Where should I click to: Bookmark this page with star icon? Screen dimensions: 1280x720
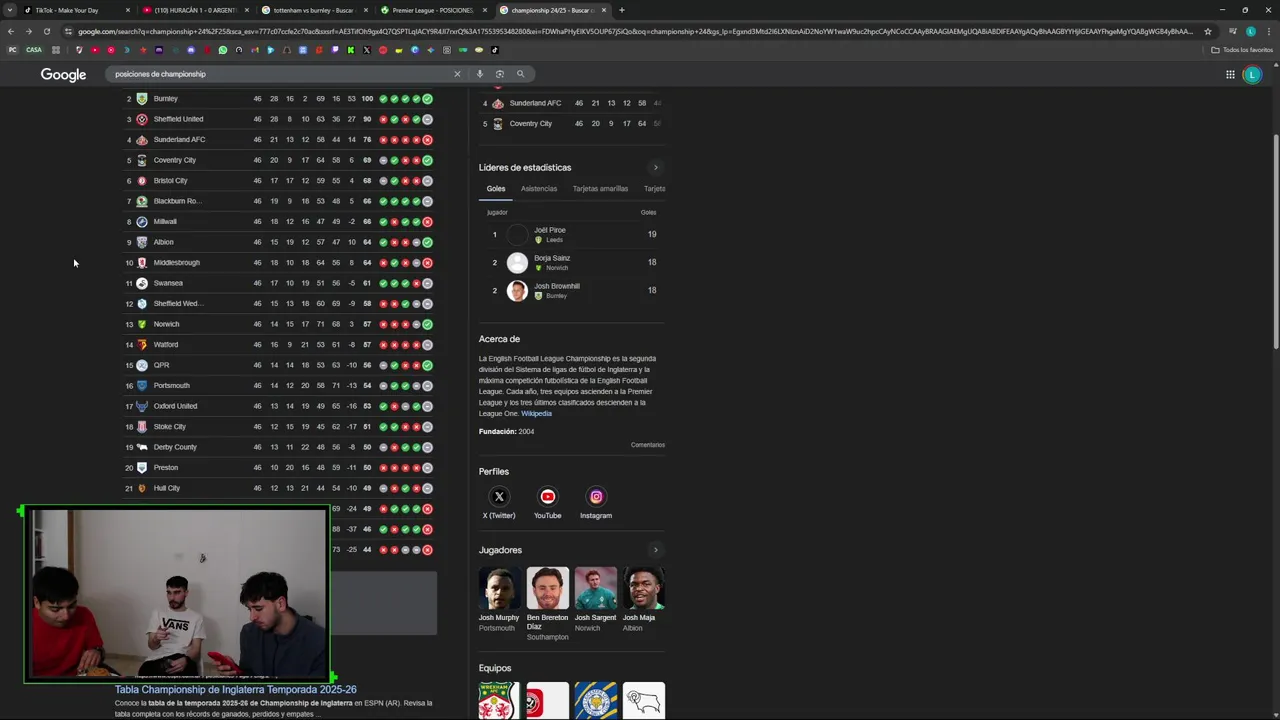1207,31
